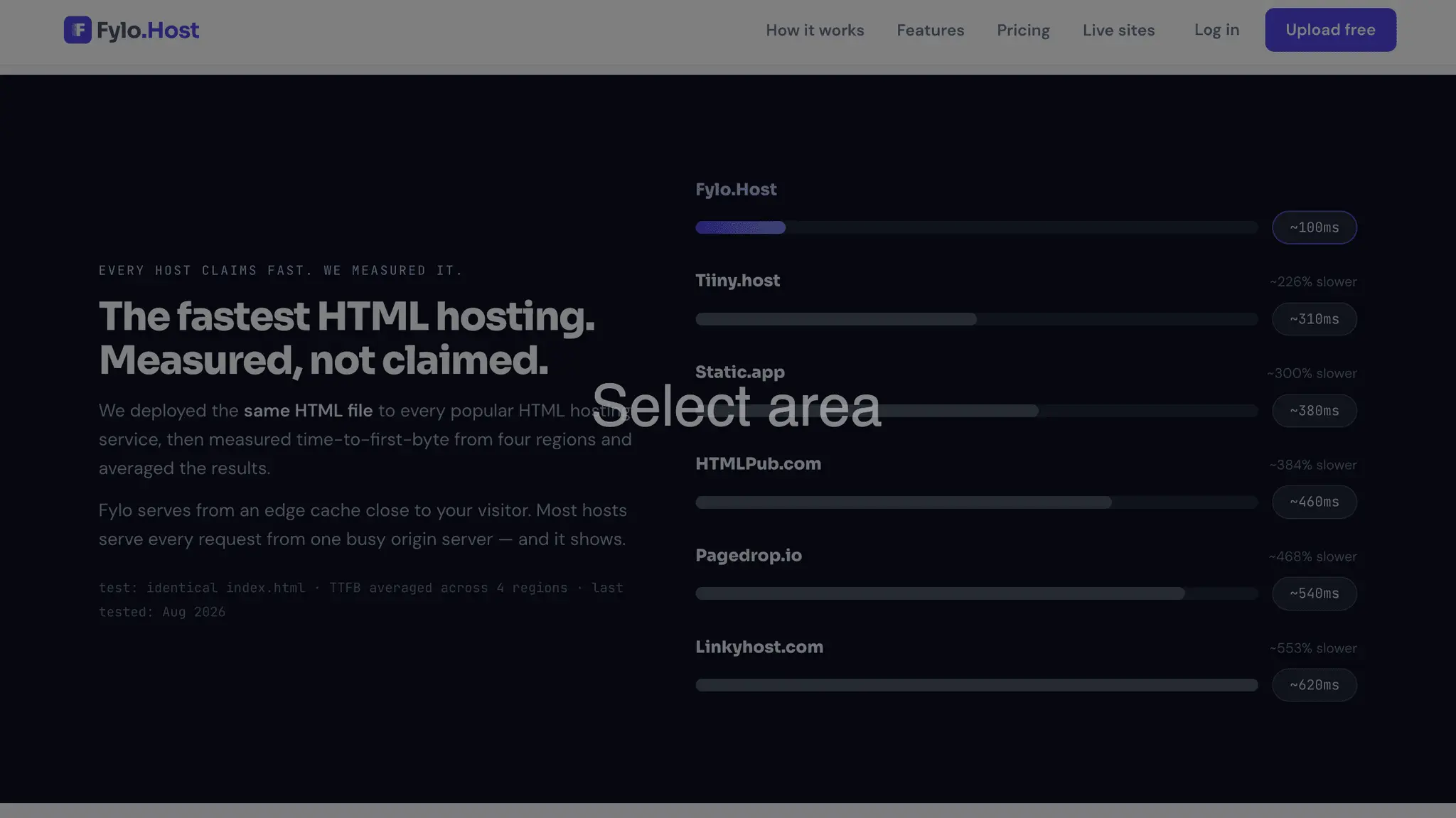Click the 'tested: Aug 2026' text
This screenshot has width=1456, height=818.
pos(162,612)
